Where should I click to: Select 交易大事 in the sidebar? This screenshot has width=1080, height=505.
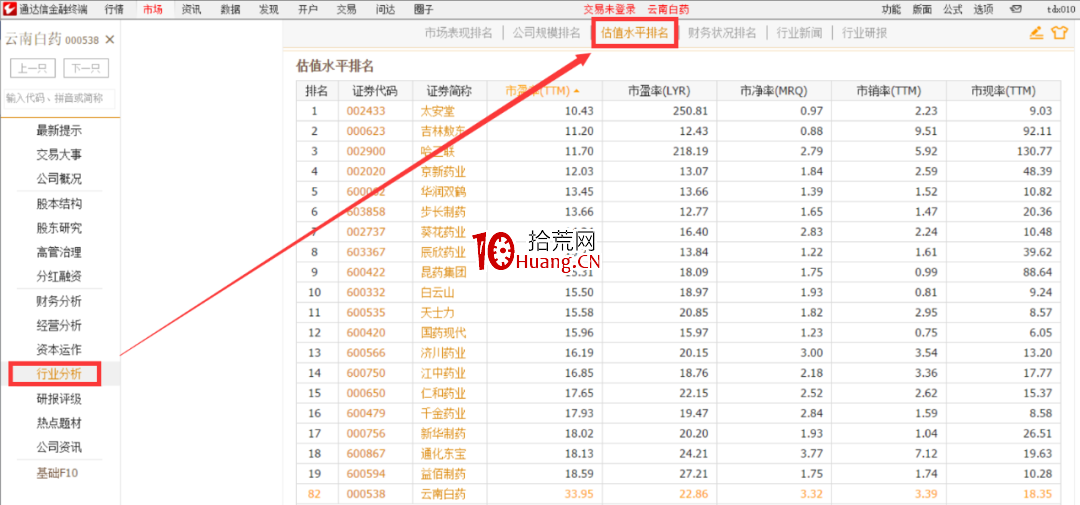[59, 154]
